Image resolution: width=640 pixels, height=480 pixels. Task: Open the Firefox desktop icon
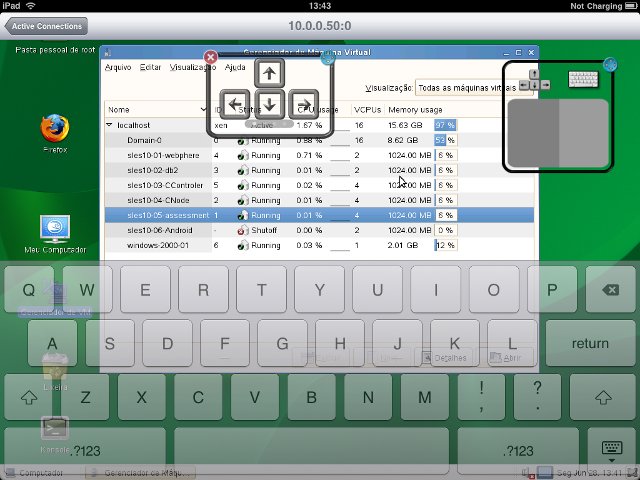coord(54,129)
